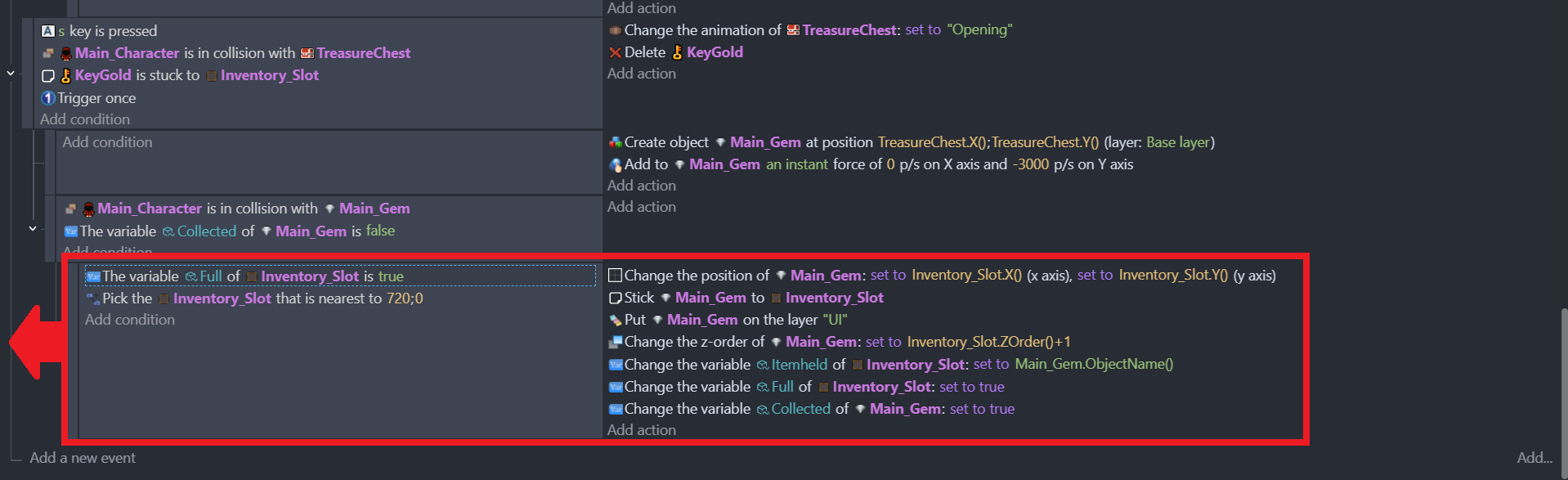
Task: Click the 'Change the position of Main_Gem' checkbox icon
Action: (x=615, y=276)
